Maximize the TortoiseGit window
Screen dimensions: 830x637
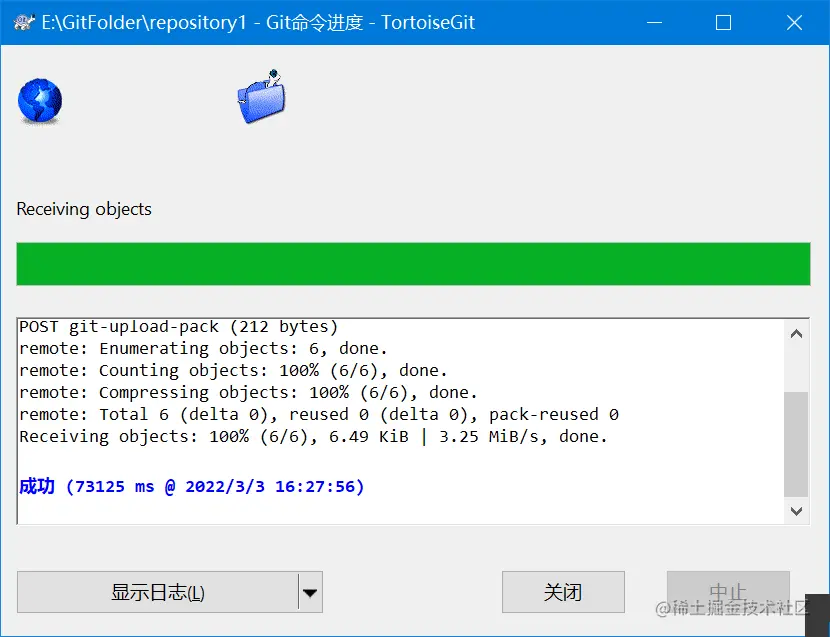(724, 22)
